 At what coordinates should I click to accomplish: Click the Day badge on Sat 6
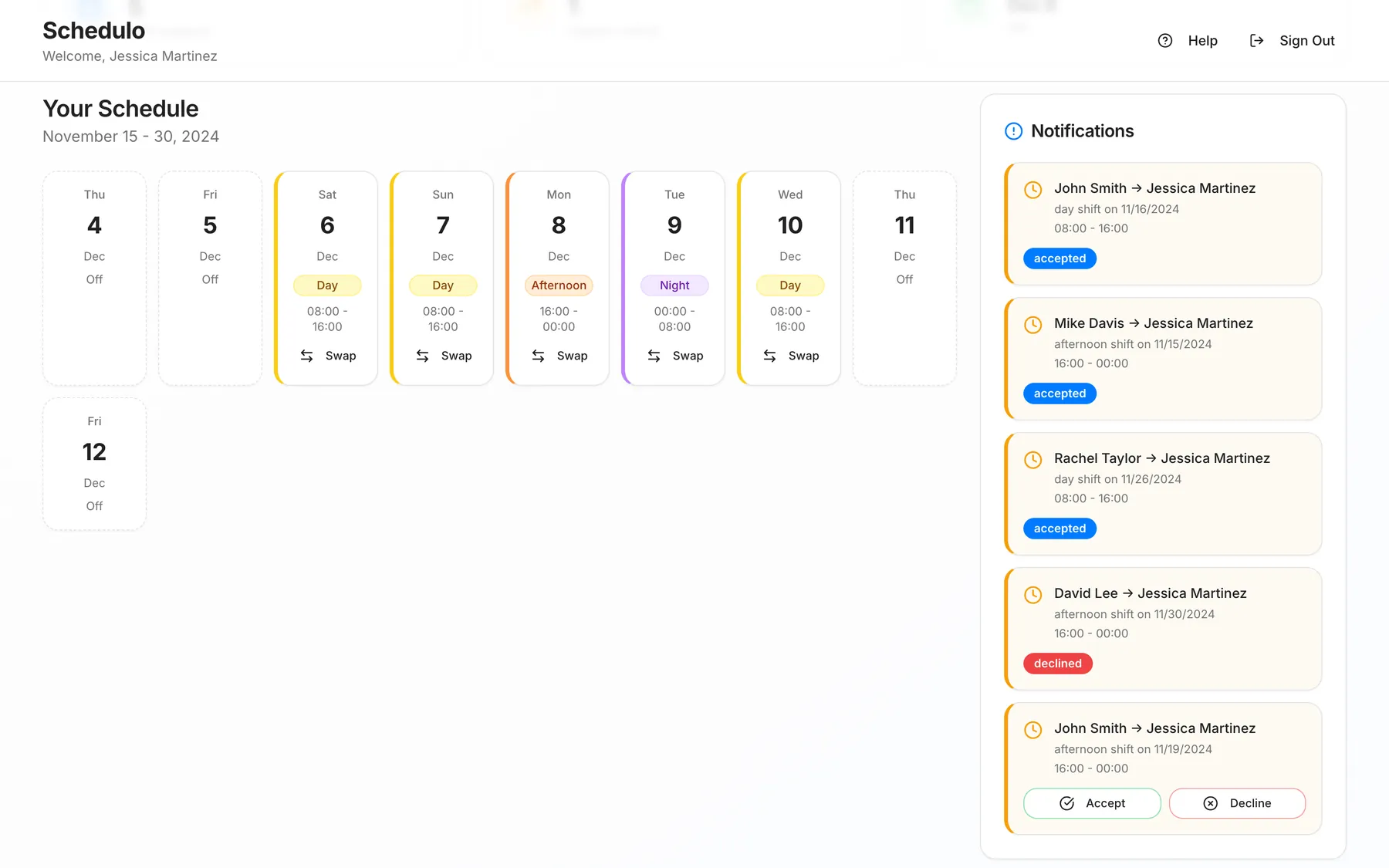pos(327,285)
